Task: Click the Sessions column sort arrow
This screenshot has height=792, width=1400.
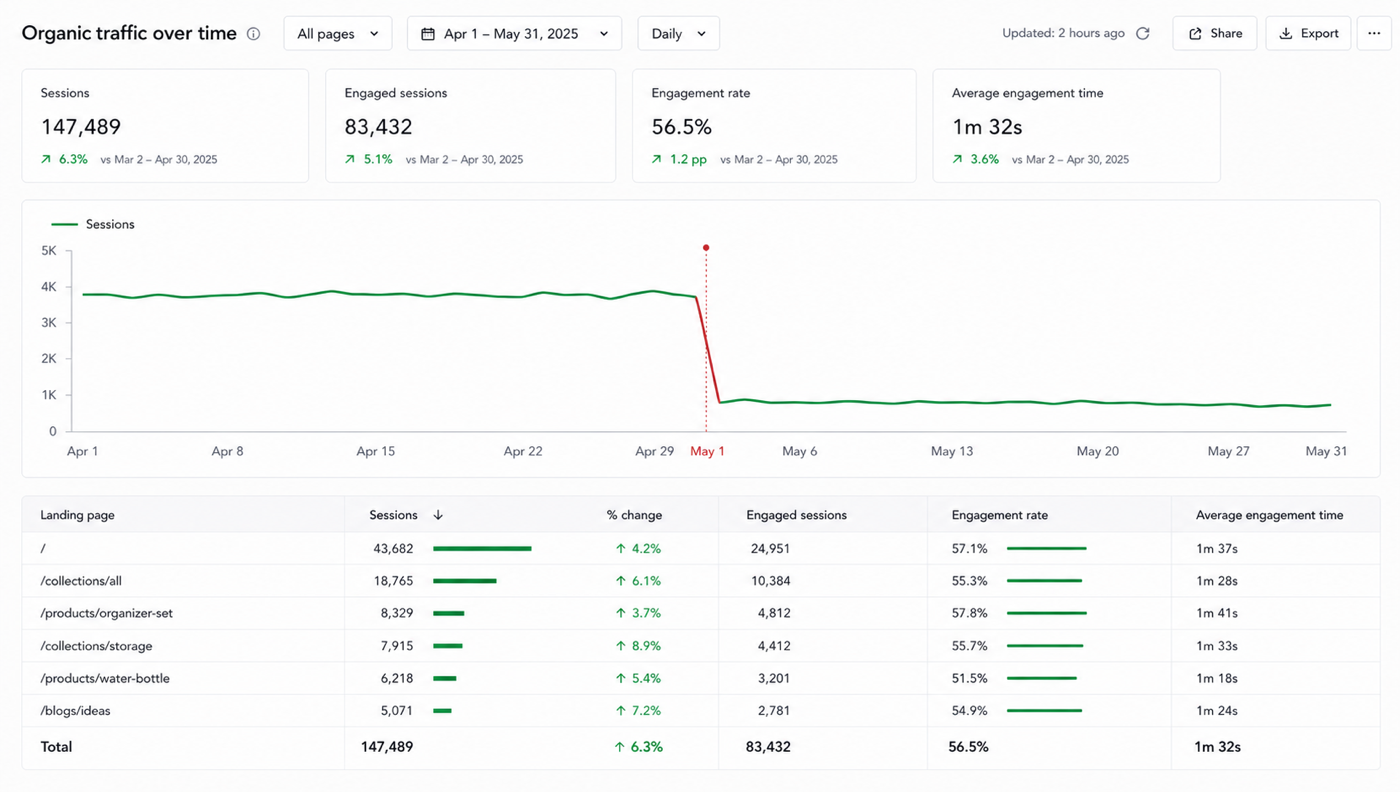Action: click(x=438, y=515)
